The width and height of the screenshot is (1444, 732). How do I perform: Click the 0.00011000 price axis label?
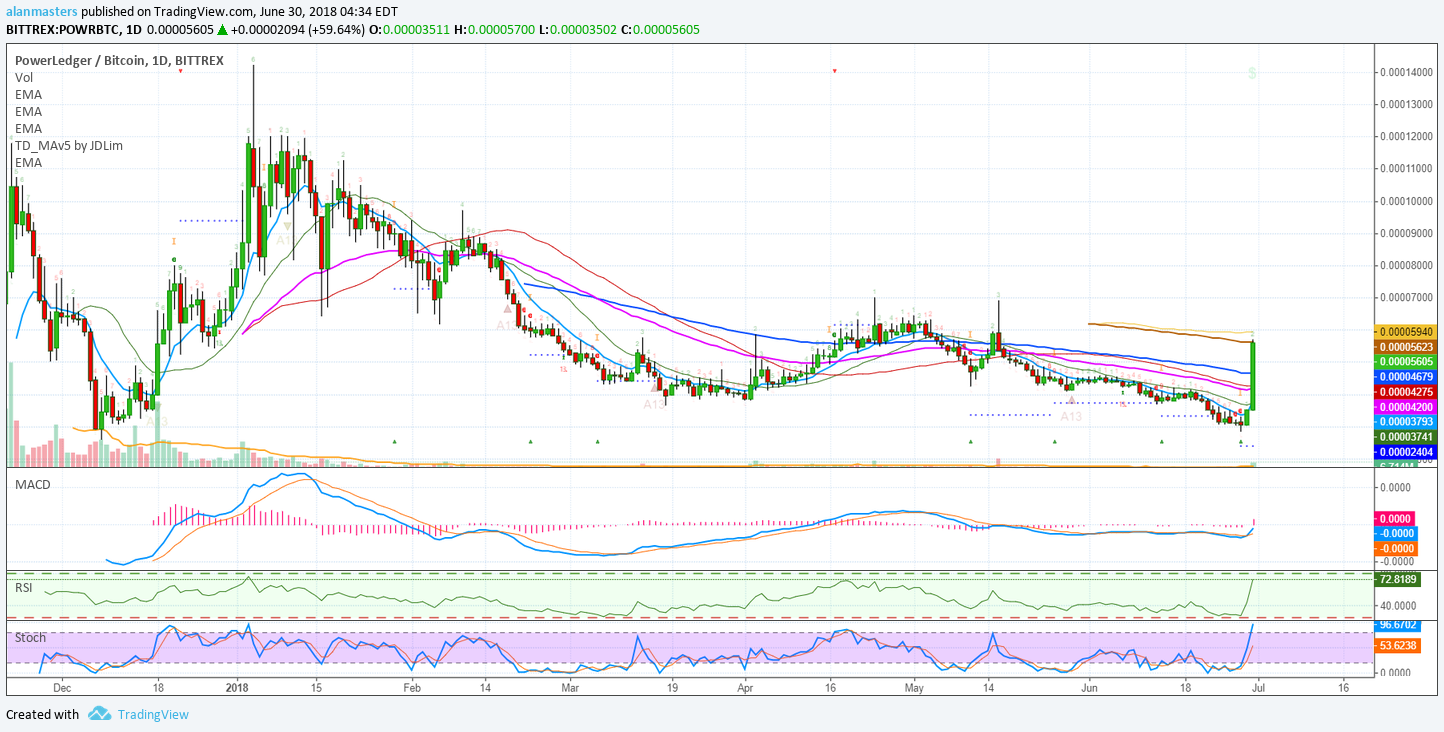1407,169
